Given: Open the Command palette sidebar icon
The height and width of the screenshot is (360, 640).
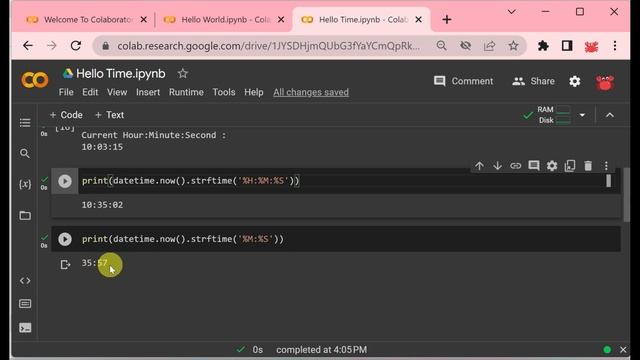Looking at the screenshot, I should coord(25,304).
